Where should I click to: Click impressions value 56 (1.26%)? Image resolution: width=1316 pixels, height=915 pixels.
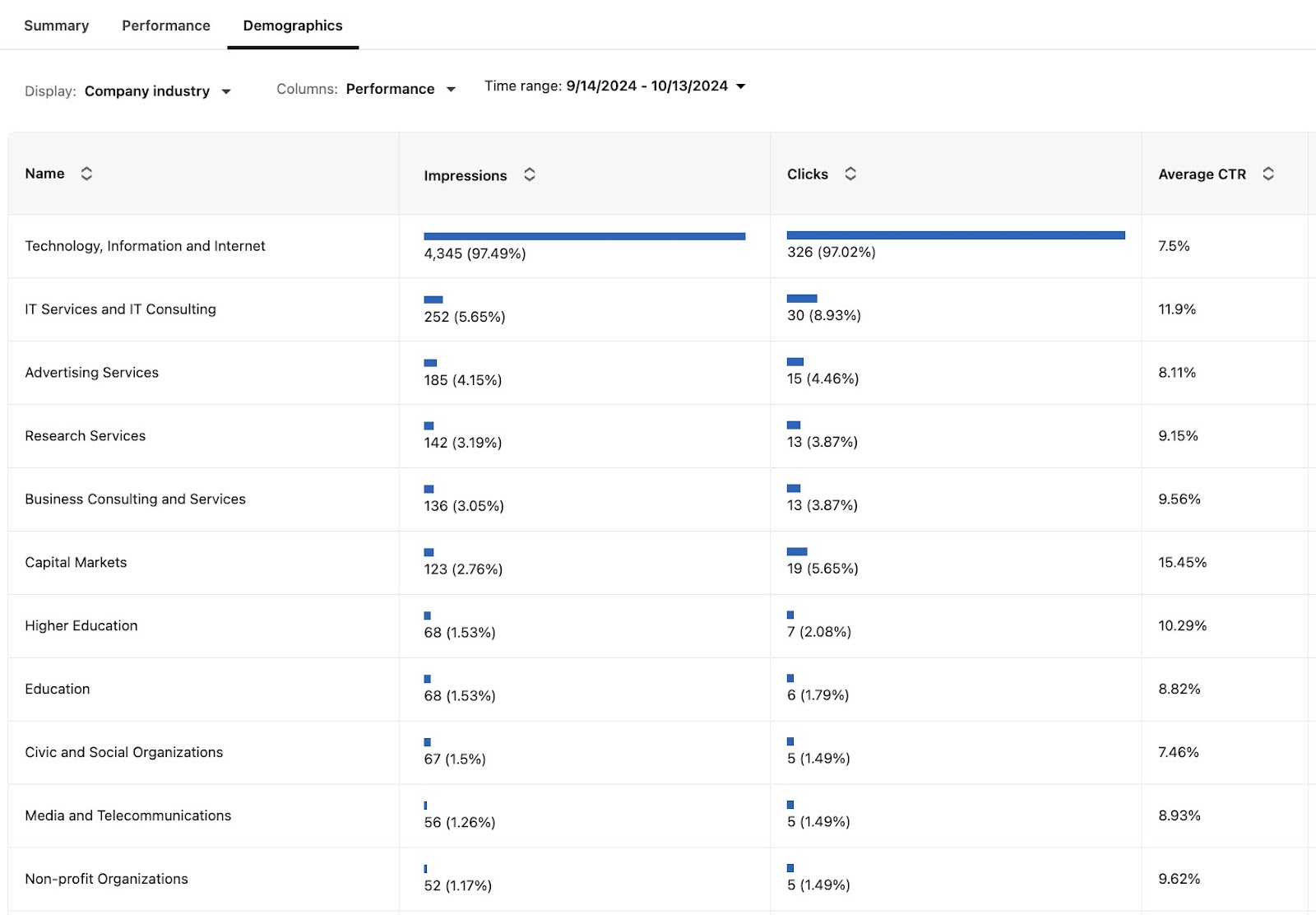(460, 823)
